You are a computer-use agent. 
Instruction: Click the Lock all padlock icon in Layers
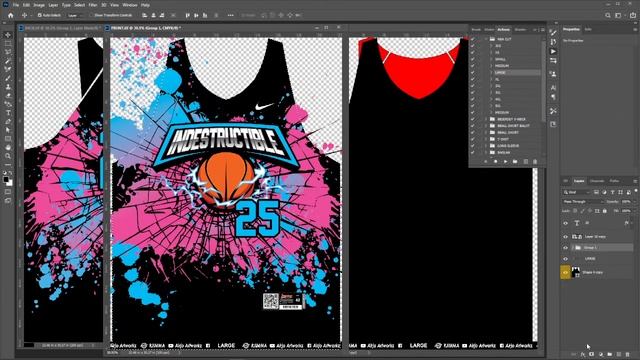[x=605, y=211]
